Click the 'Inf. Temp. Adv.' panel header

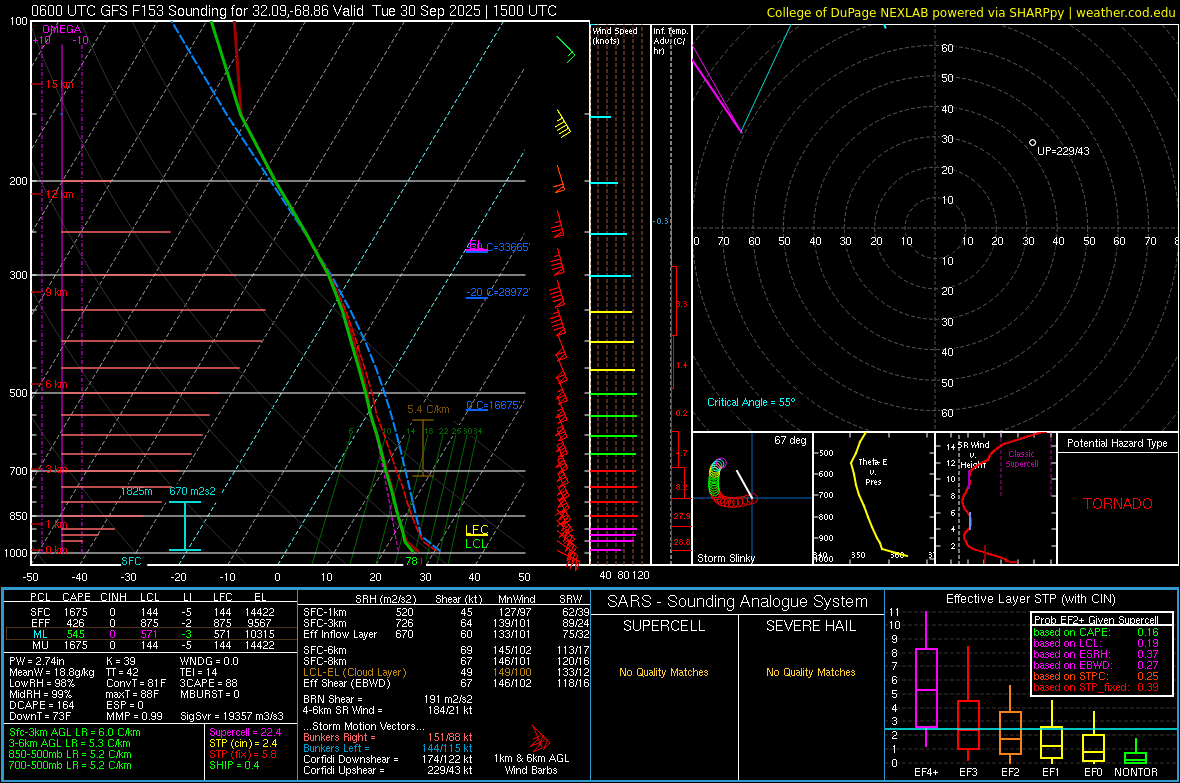(670, 41)
